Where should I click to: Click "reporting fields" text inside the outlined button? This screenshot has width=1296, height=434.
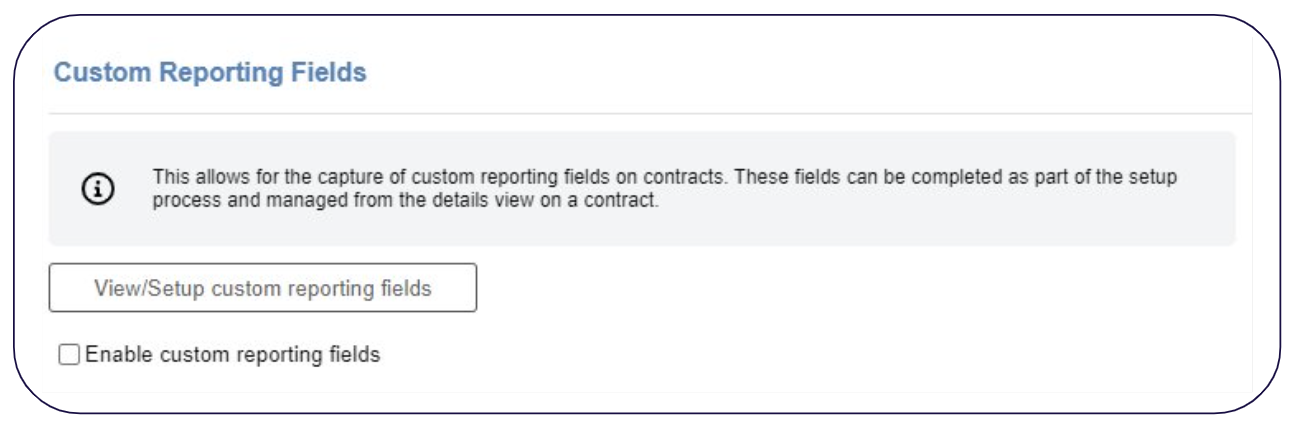click(x=371, y=288)
